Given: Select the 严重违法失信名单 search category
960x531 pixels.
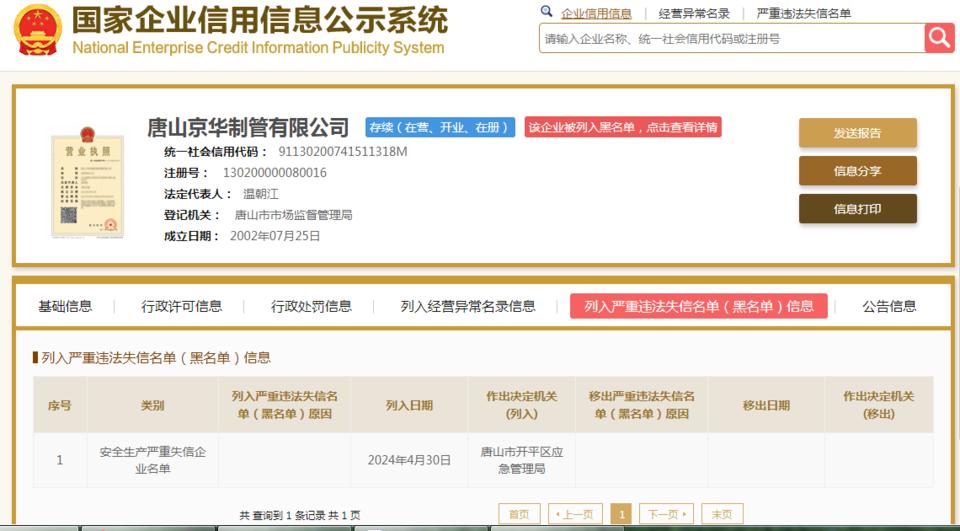Looking at the screenshot, I should (x=803, y=13).
